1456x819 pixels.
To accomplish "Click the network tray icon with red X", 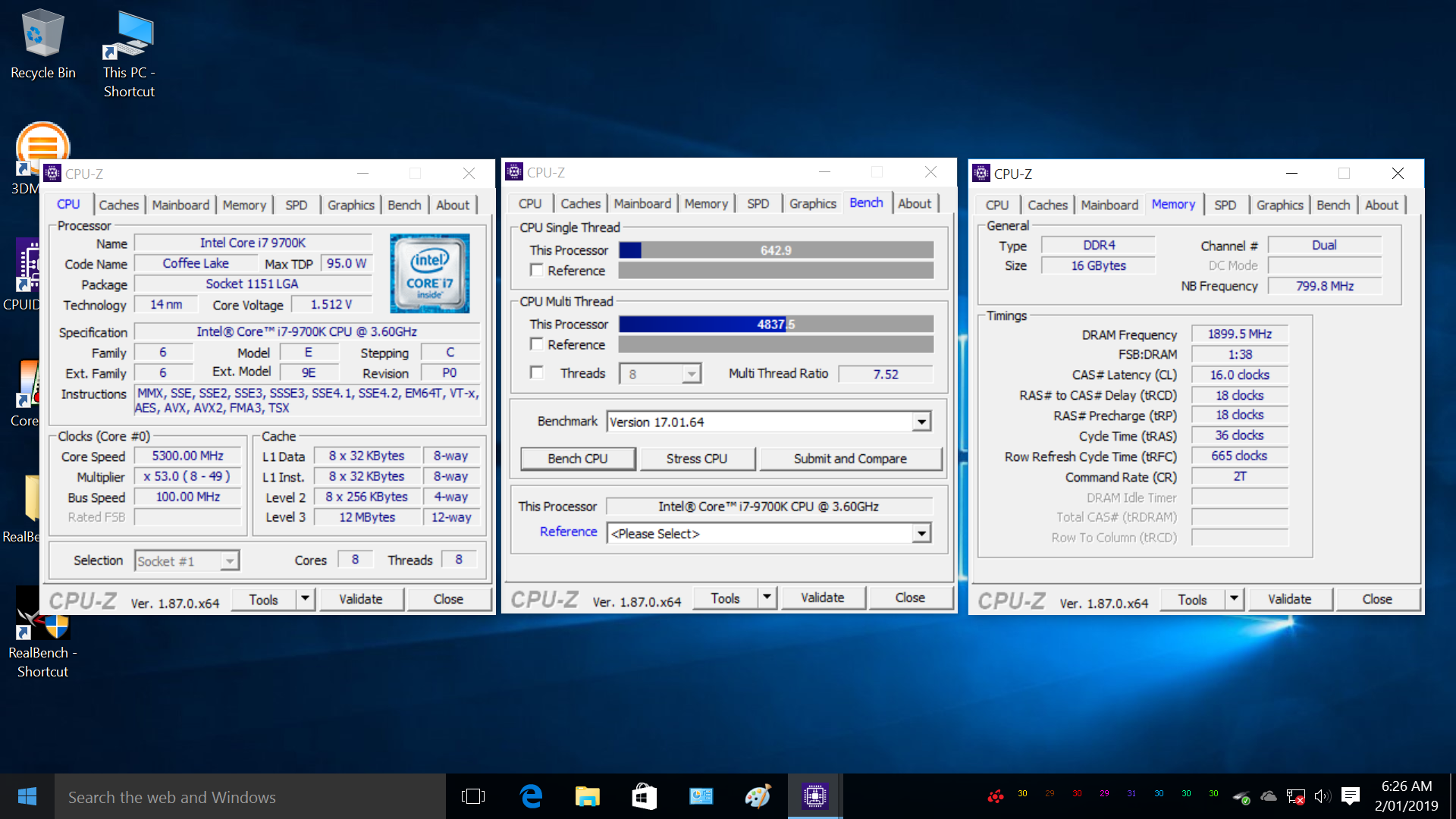I will tap(1295, 796).
